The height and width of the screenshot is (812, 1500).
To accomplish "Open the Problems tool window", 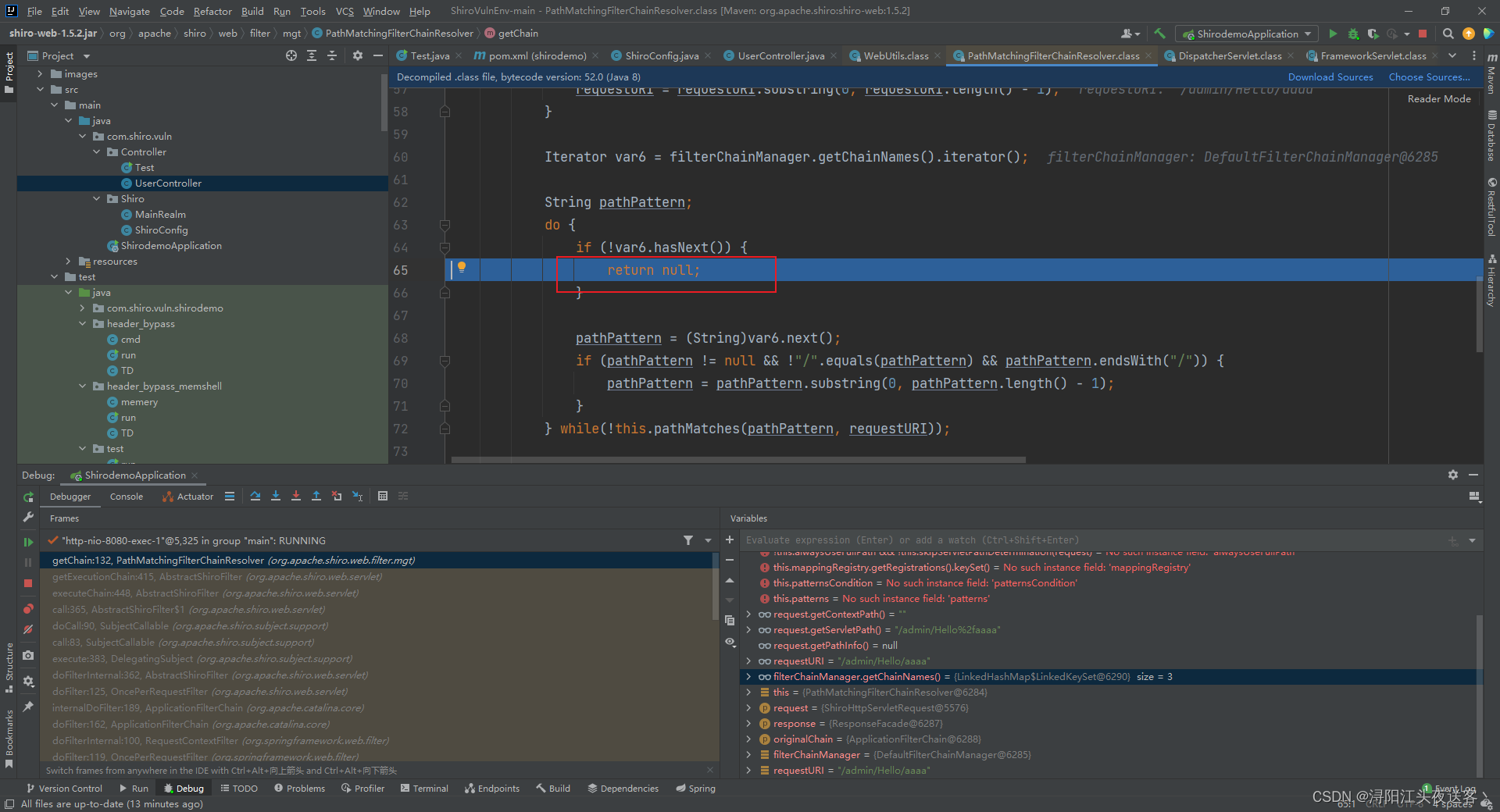I will click(299, 789).
